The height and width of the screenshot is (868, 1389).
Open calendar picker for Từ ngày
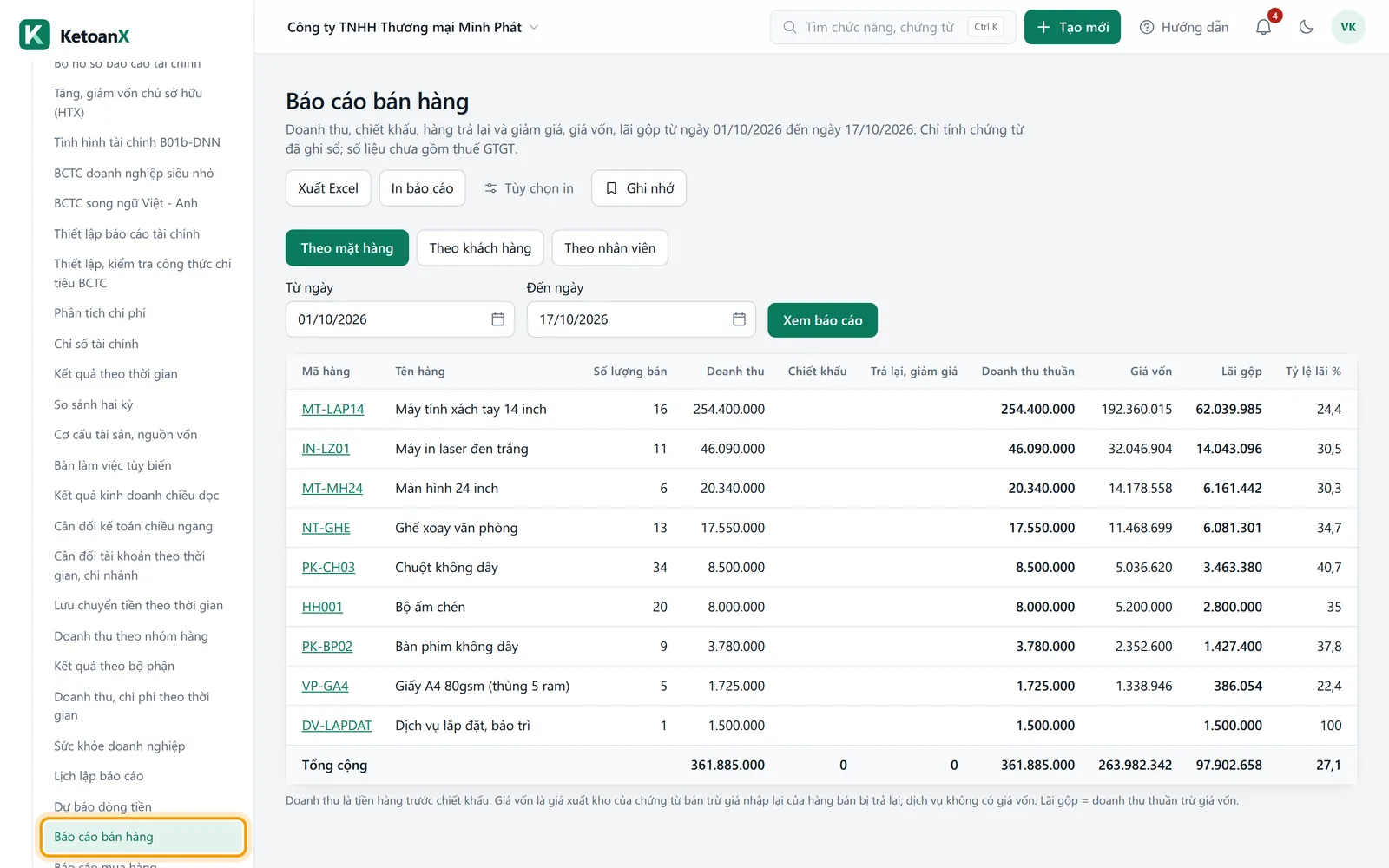[x=497, y=319]
